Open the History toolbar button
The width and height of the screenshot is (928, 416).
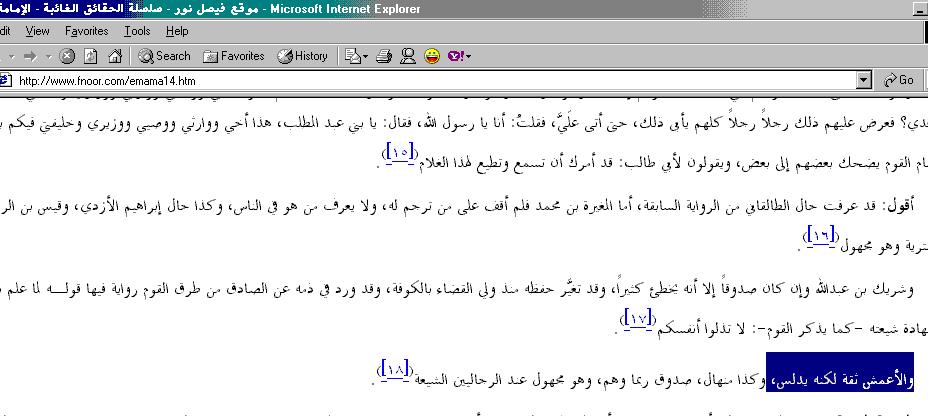(x=302, y=56)
